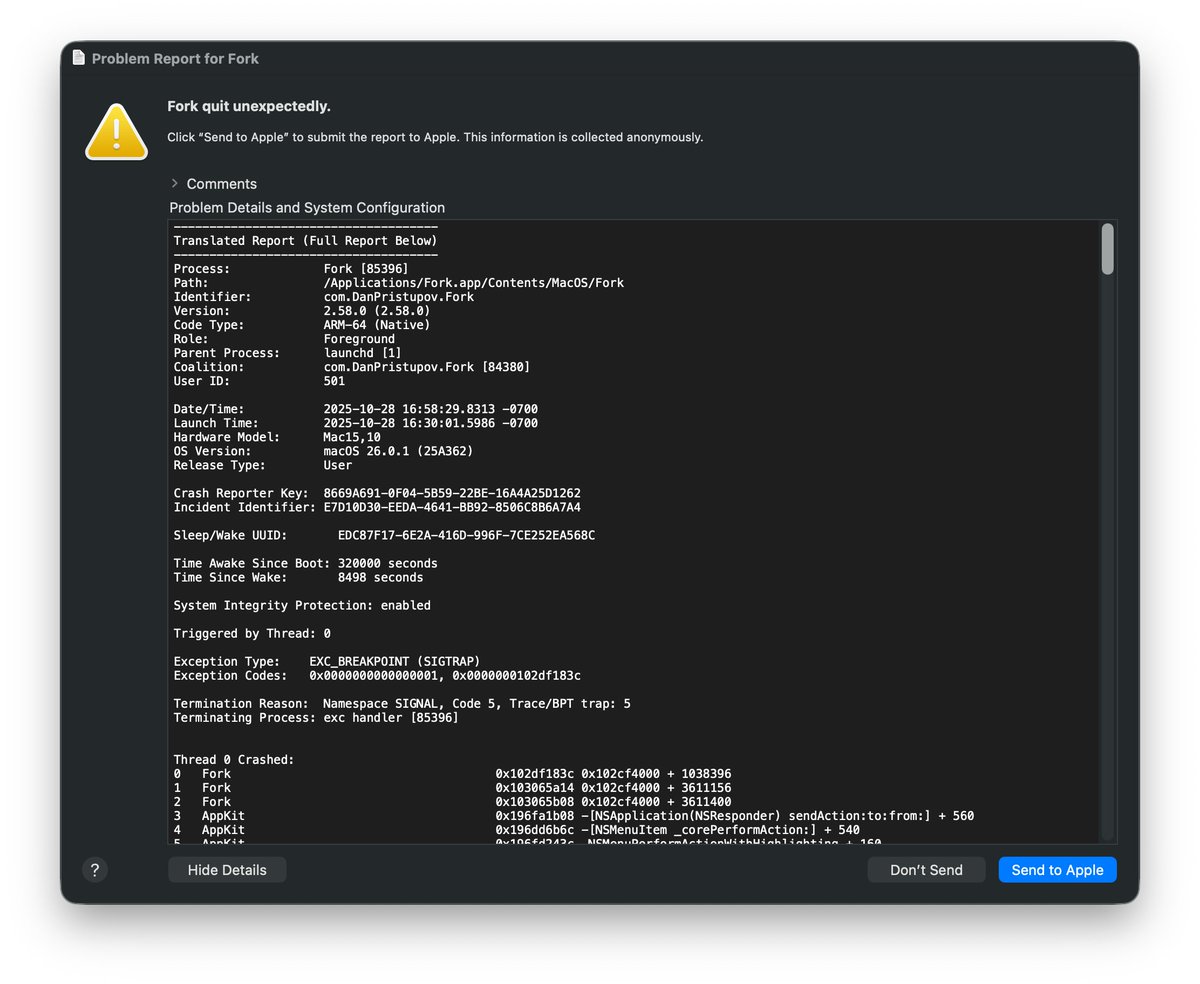This screenshot has height=984, width=1200.
Task: Click 'Parent Process: launchd [1]' line
Action: pyautogui.click(x=287, y=353)
